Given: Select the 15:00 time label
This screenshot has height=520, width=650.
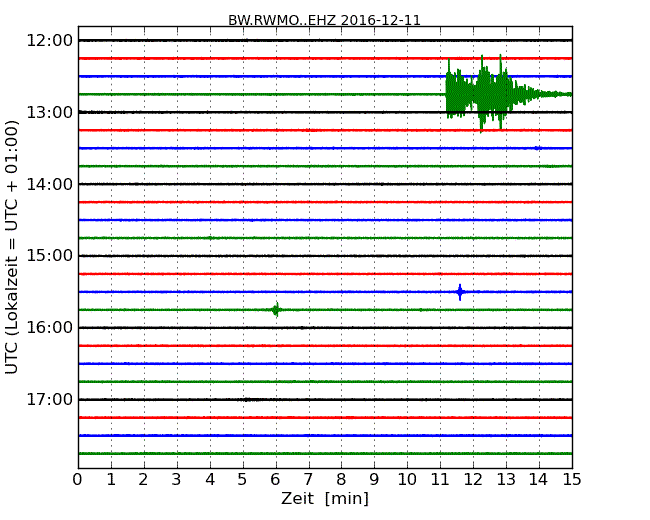Looking at the screenshot, I should tap(50, 256).
